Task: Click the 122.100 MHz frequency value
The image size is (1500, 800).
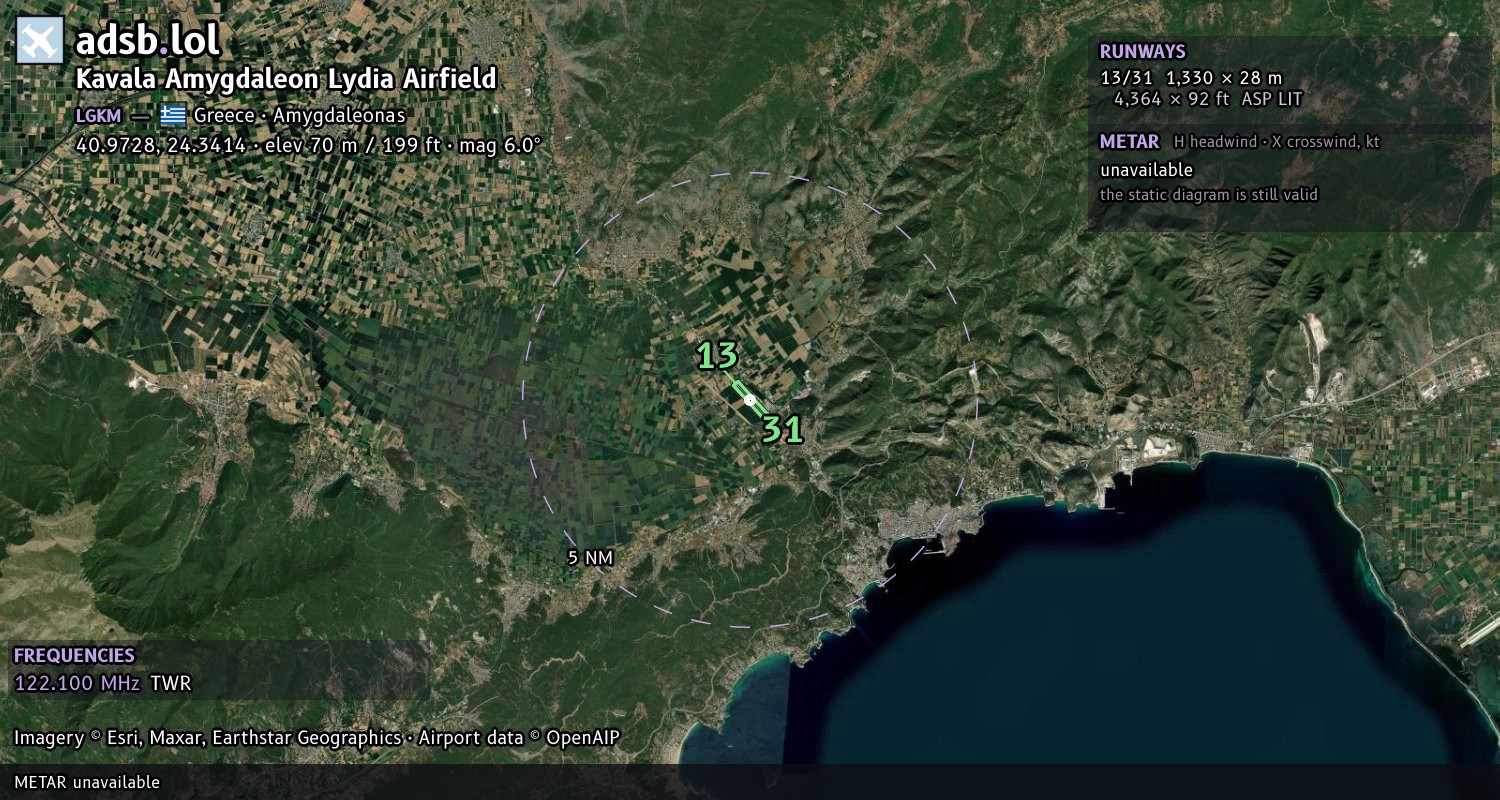Action: 77,684
